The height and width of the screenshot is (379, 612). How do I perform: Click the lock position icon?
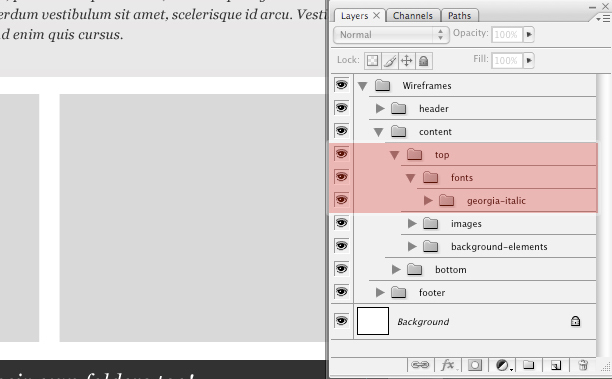pyautogui.click(x=406, y=61)
